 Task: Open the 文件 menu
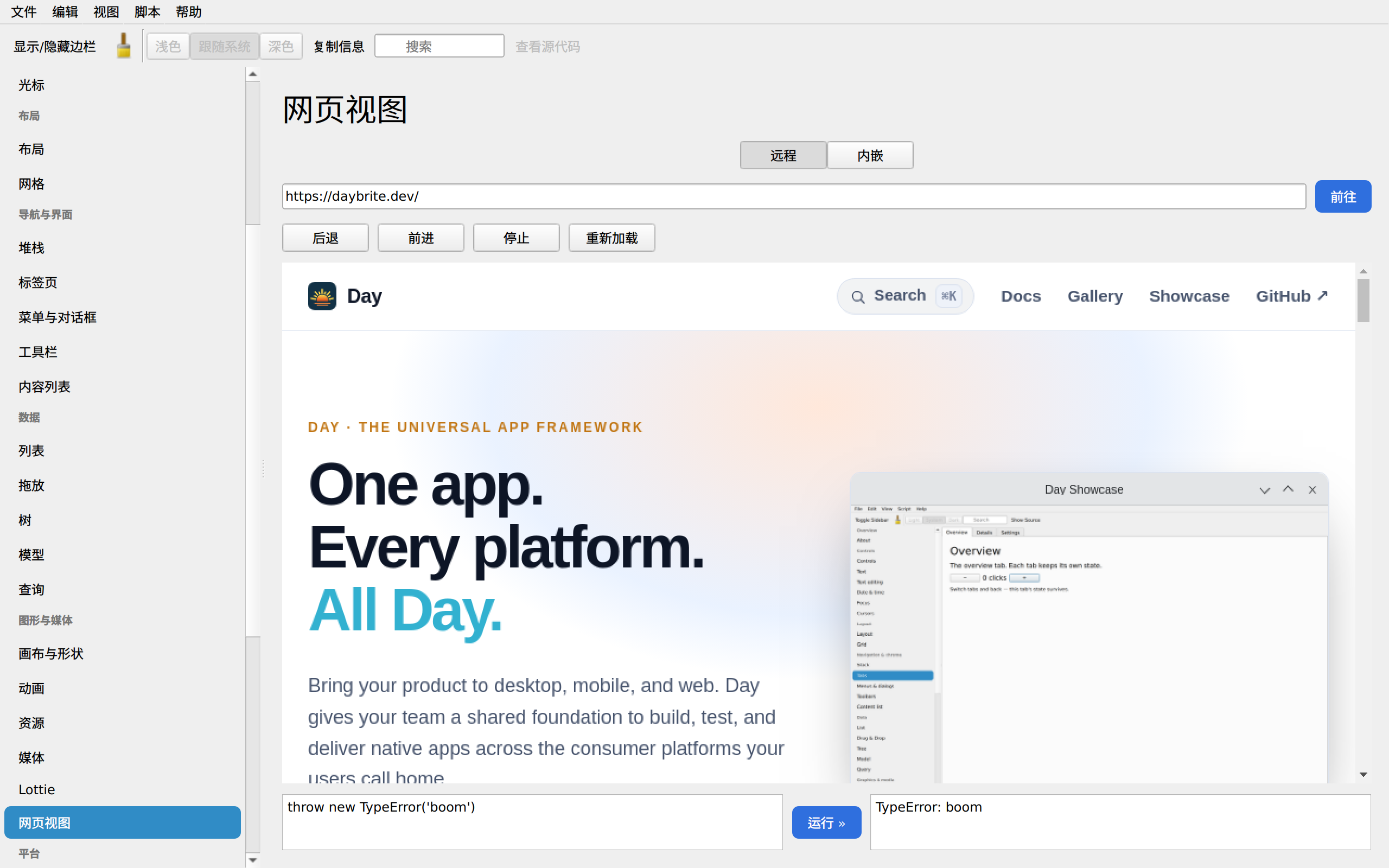[24, 12]
